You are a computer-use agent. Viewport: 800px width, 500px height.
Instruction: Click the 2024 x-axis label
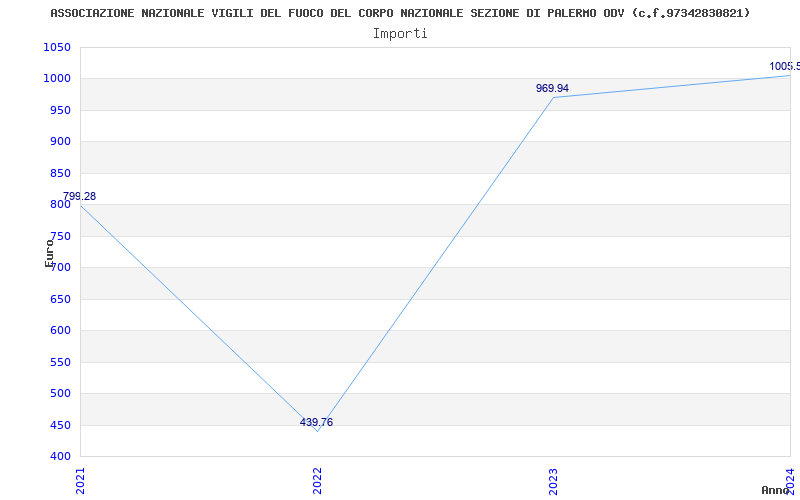tap(790, 480)
